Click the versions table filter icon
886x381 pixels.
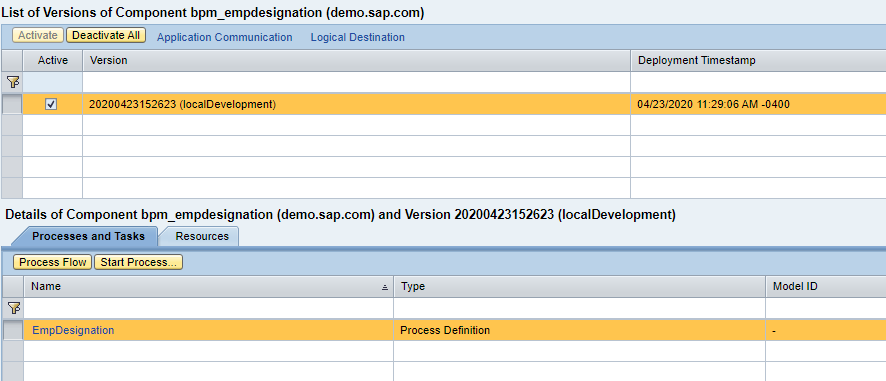12,83
